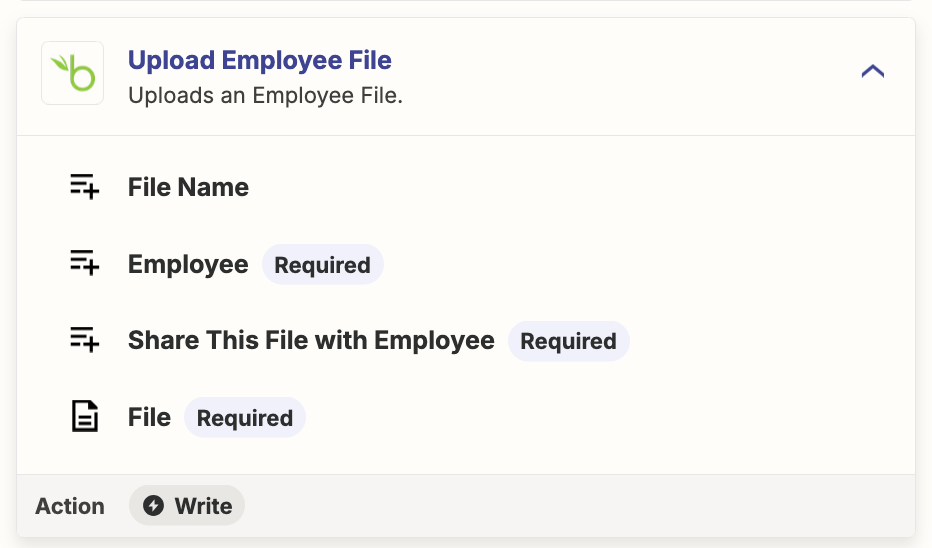The image size is (932, 548).
Task: Click the Required badge beside Share This File
Action: point(569,341)
